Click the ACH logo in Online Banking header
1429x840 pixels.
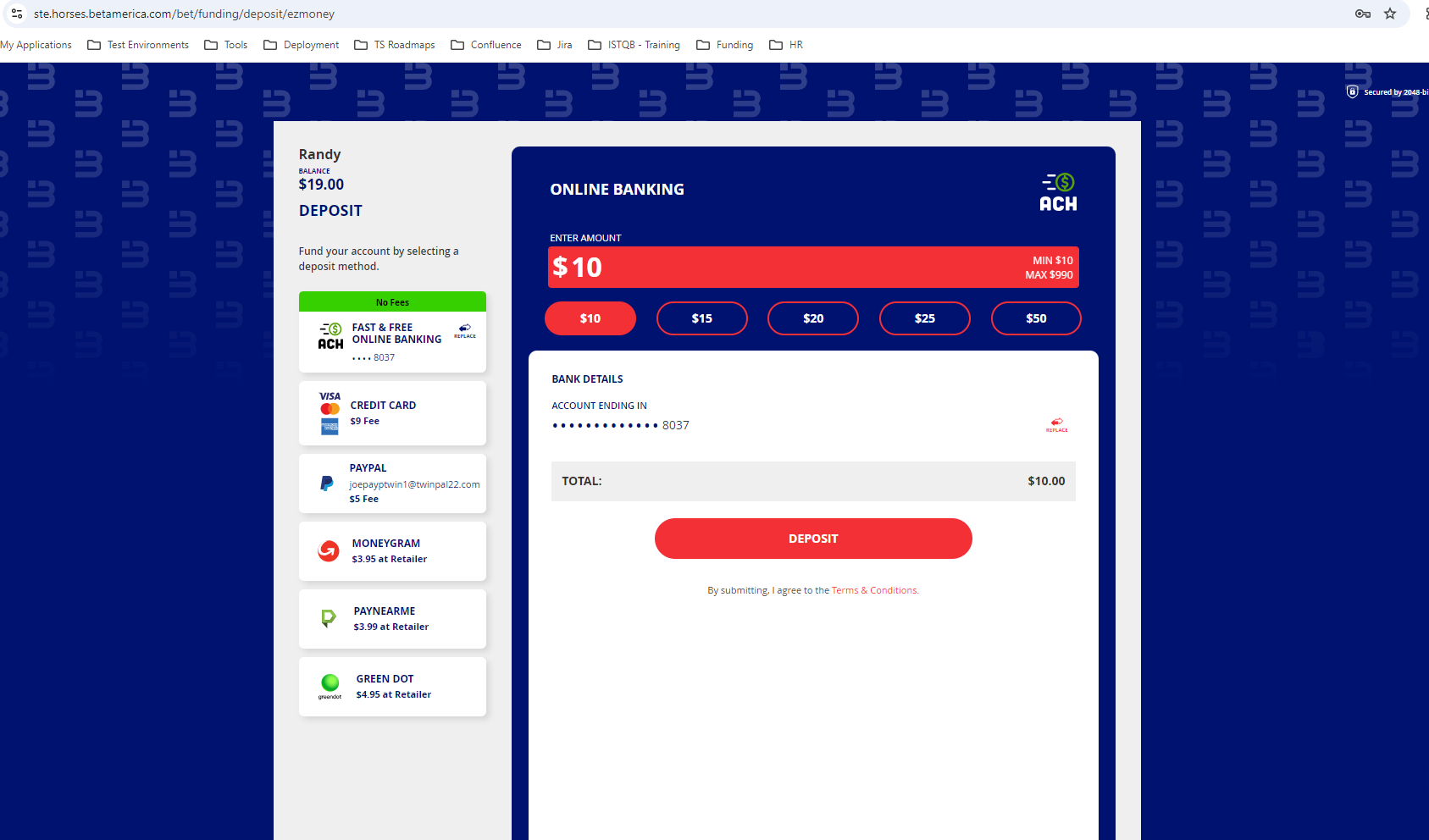(1059, 191)
